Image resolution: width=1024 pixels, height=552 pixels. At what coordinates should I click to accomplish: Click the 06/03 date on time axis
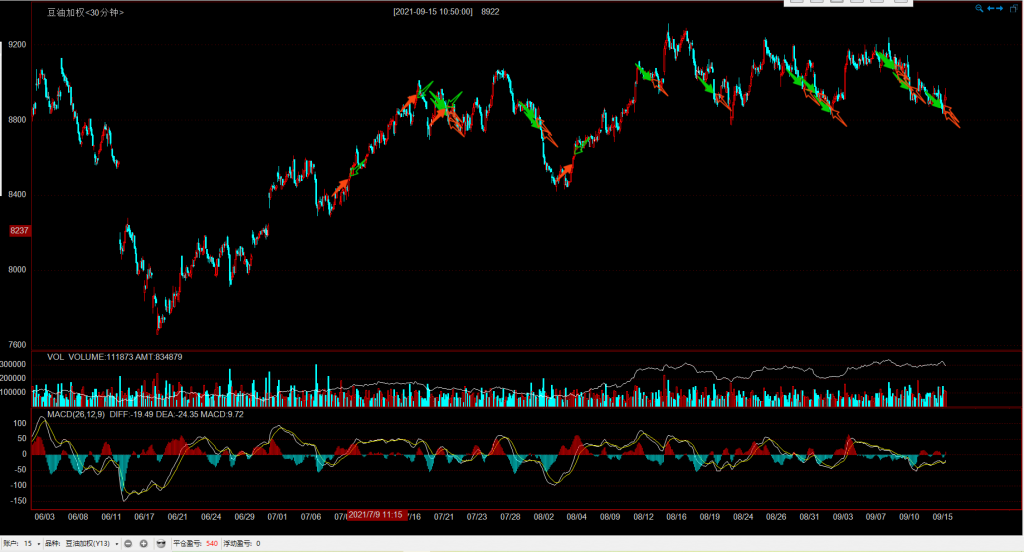click(45, 517)
